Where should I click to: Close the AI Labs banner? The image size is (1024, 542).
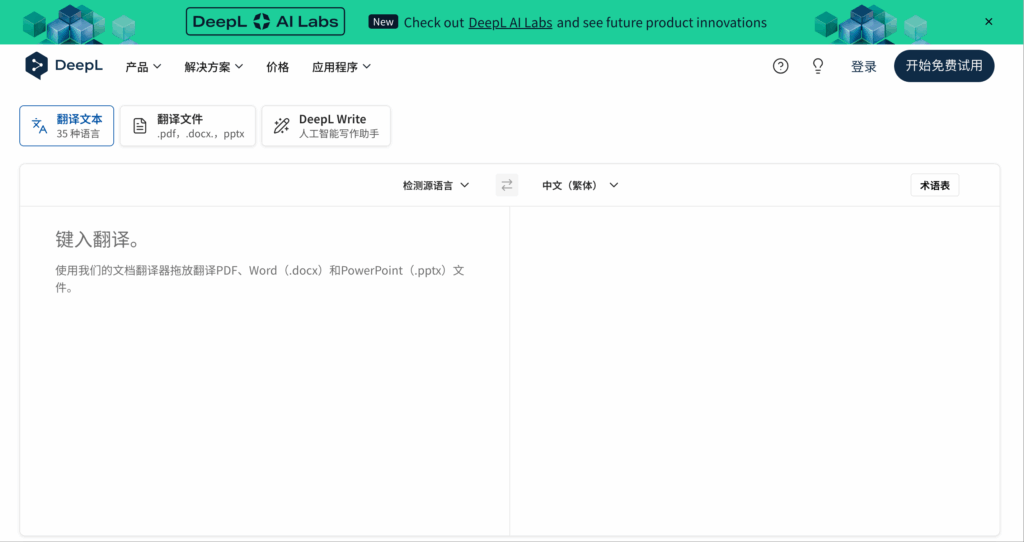click(989, 22)
